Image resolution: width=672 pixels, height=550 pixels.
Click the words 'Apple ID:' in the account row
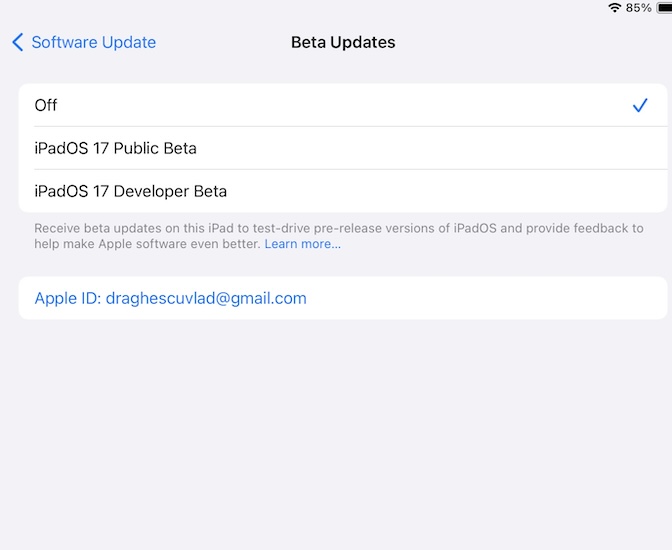(66, 298)
